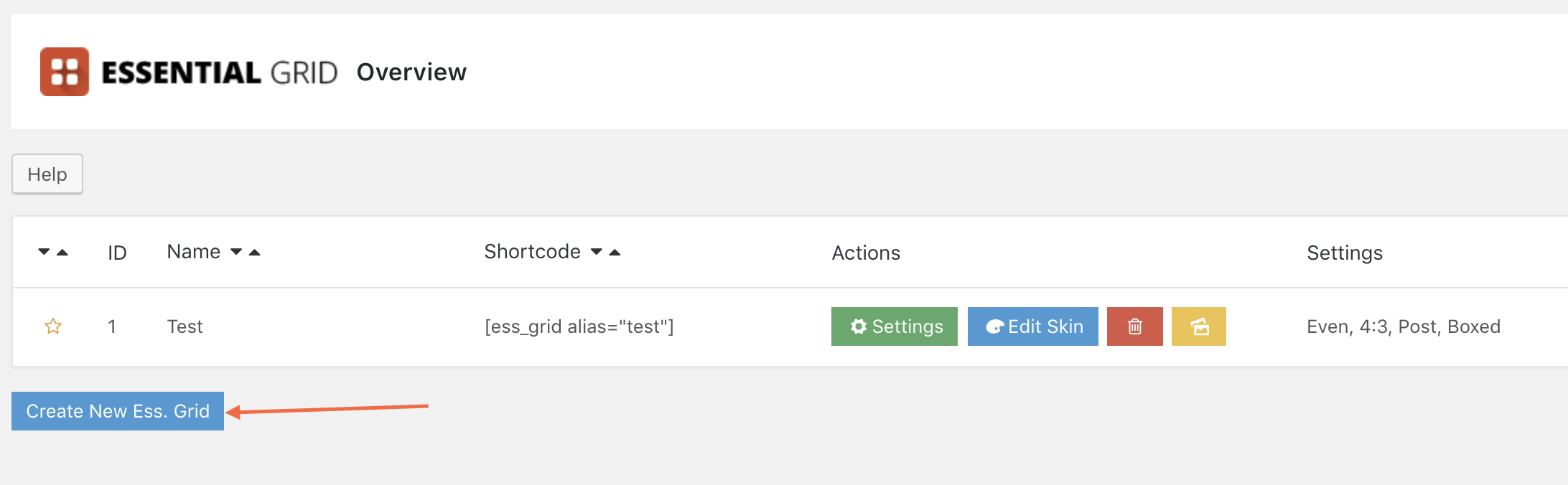
Task: Open the Help button
Action: coord(47,174)
